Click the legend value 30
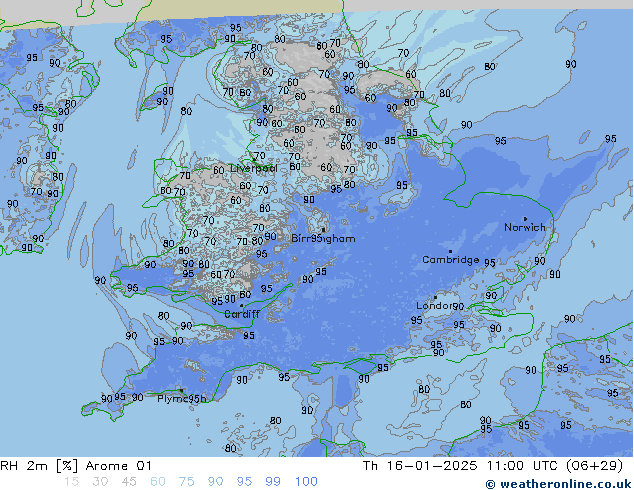 100,482
